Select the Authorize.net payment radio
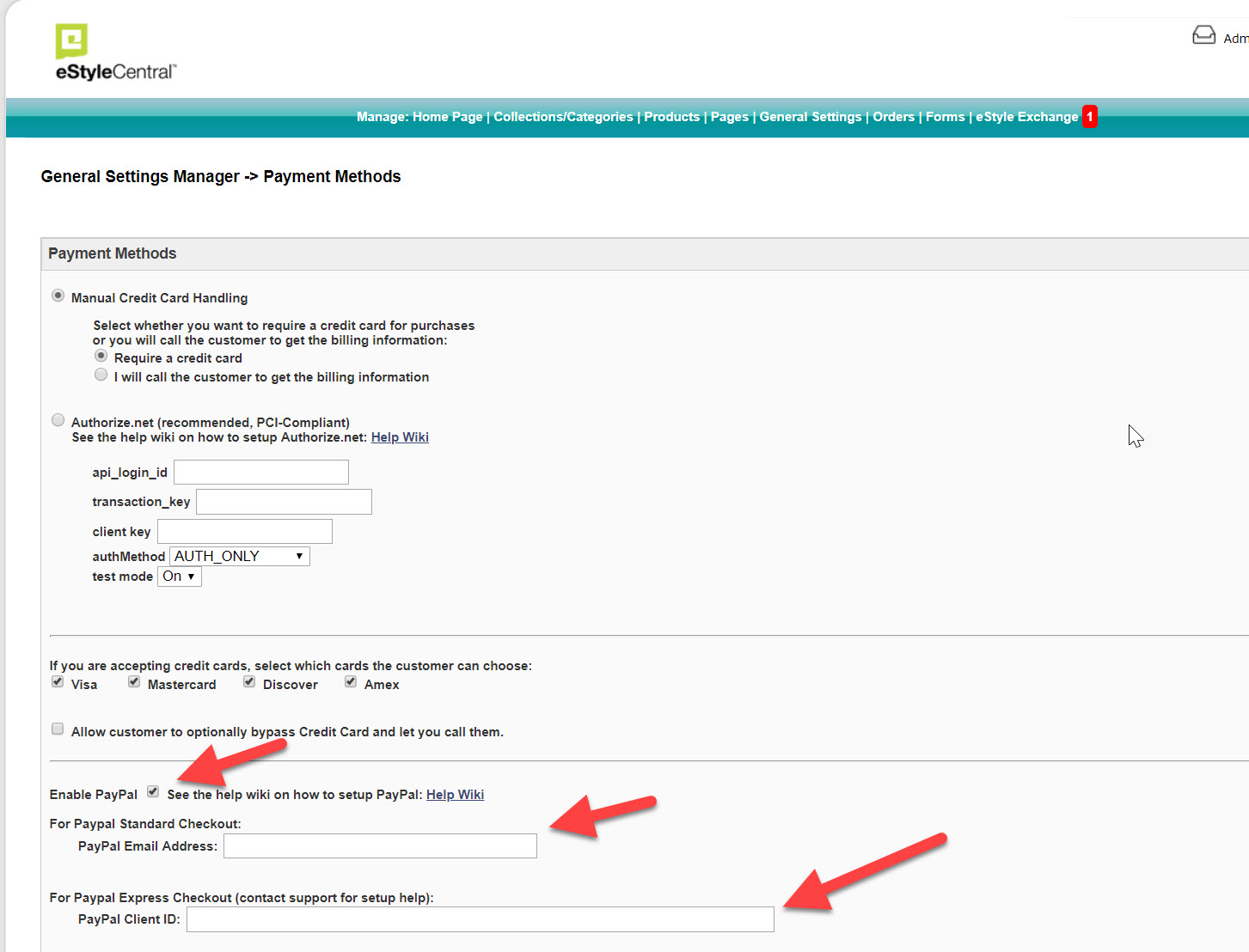 pyautogui.click(x=58, y=420)
